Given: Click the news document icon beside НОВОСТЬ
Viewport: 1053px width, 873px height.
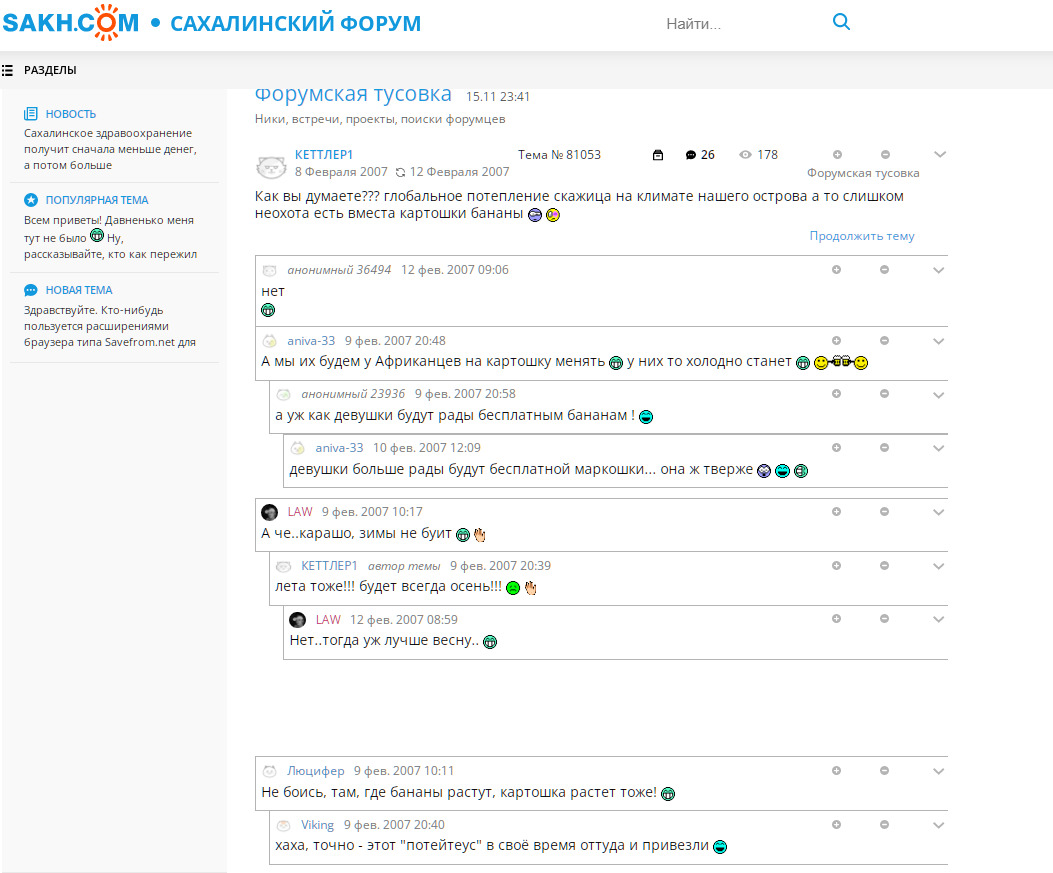Looking at the screenshot, I should 31,113.
